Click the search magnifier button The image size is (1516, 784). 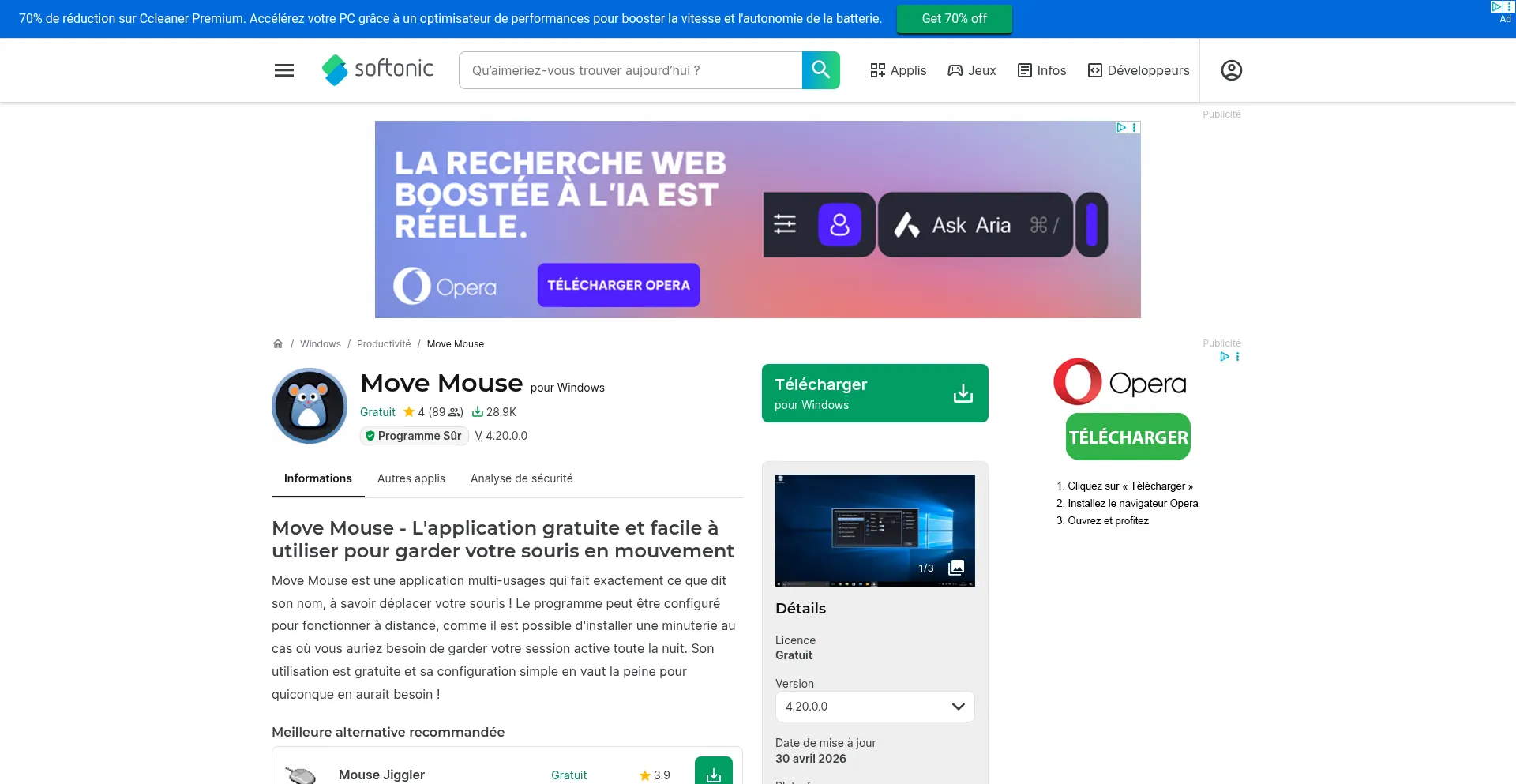point(821,70)
